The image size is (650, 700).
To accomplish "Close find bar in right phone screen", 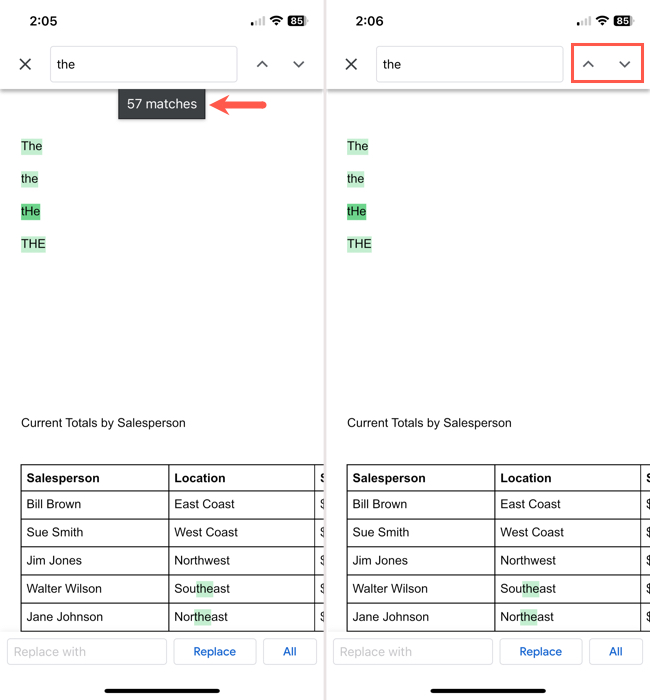I will coord(351,64).
